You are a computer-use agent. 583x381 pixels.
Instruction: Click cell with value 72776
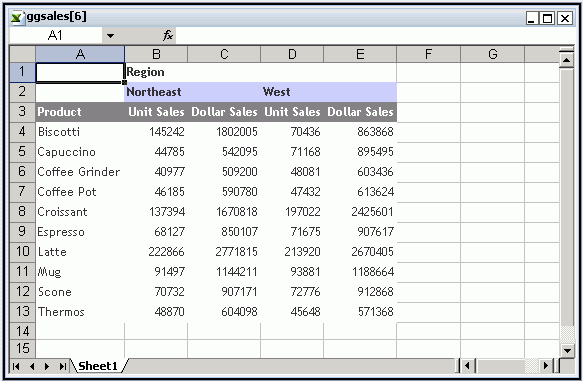click(x=292, y=292)
